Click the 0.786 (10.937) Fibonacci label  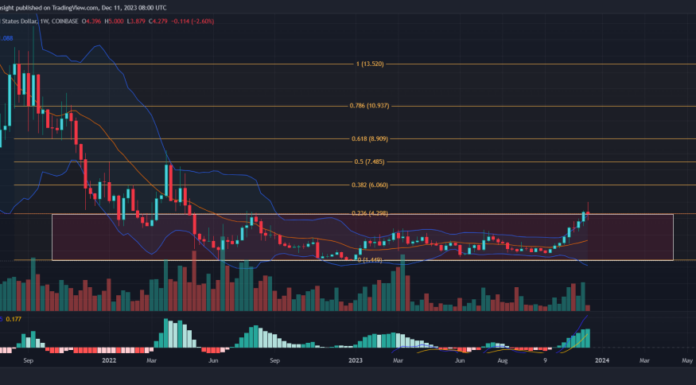(369, 106)
